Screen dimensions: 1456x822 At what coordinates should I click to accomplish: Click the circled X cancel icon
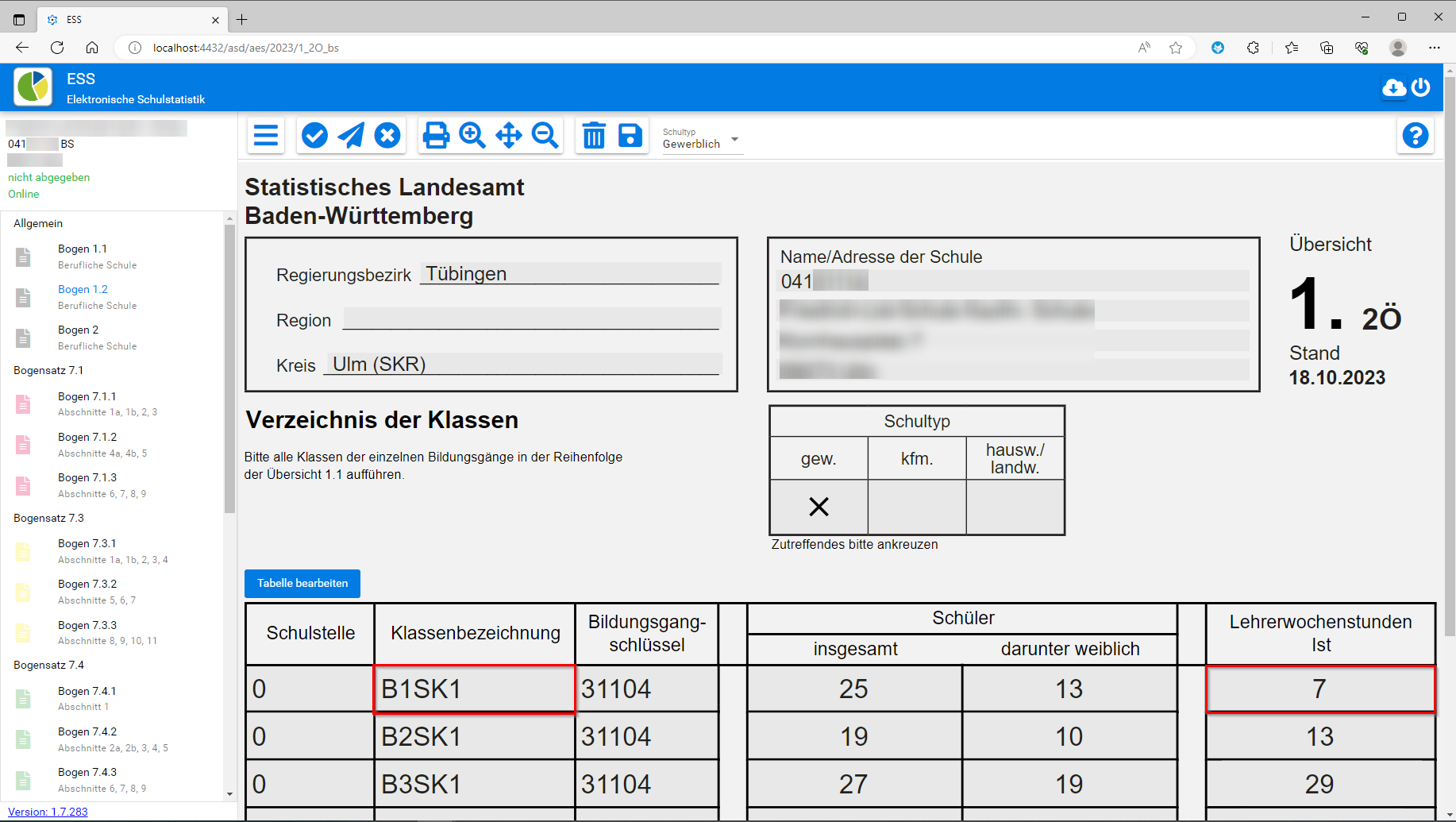coord(387,136)
